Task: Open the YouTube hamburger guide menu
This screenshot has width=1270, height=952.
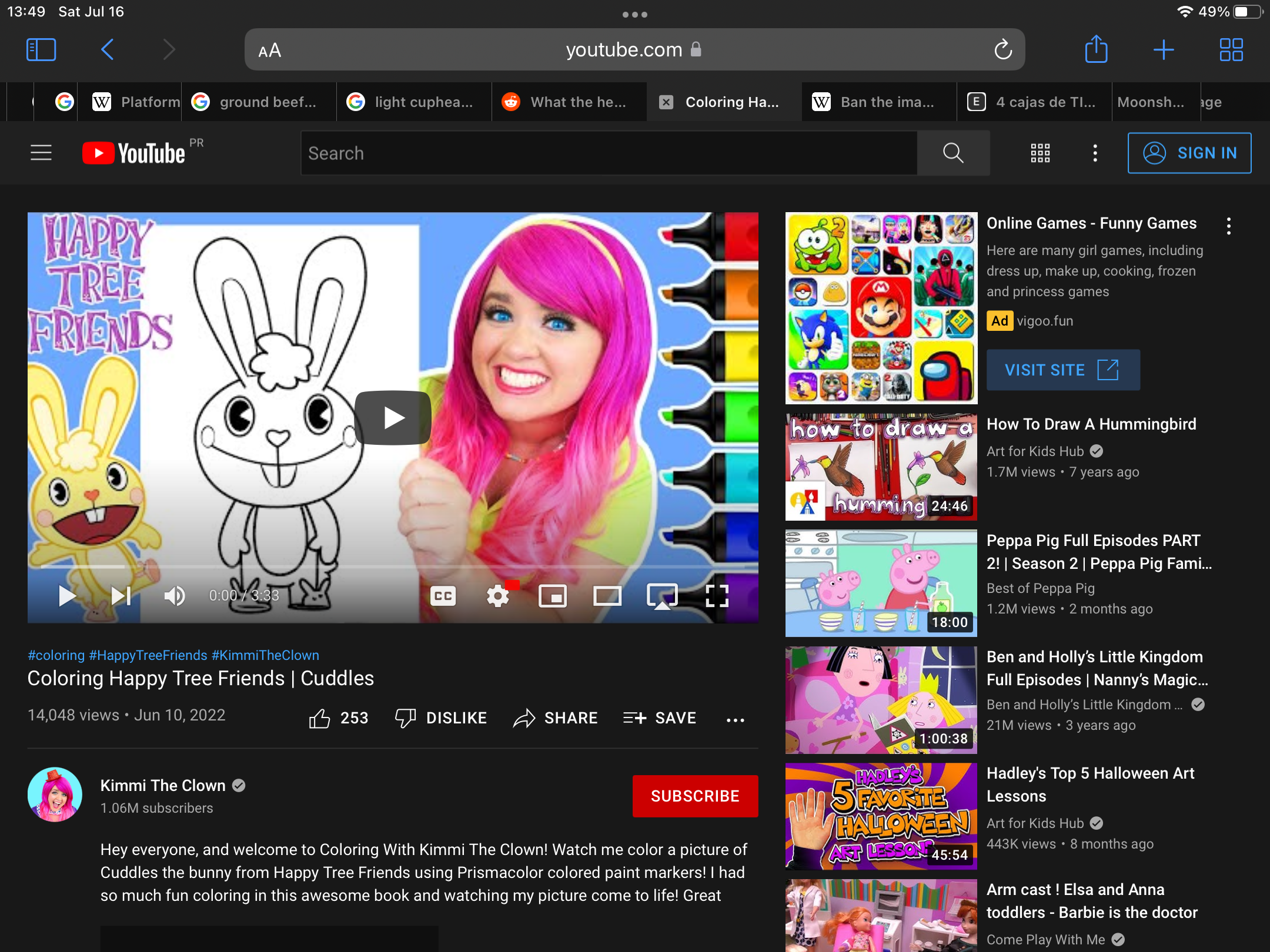Action: tap(41, 153)
